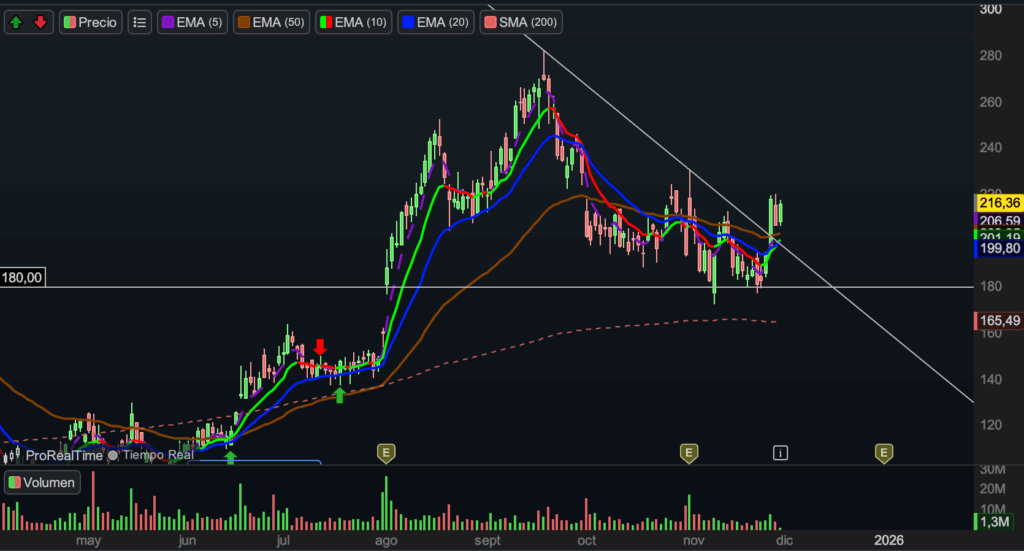Toggle the EMA (10) indicator
The width and height of the screenshot is (1024, 551).
(354, 21)
